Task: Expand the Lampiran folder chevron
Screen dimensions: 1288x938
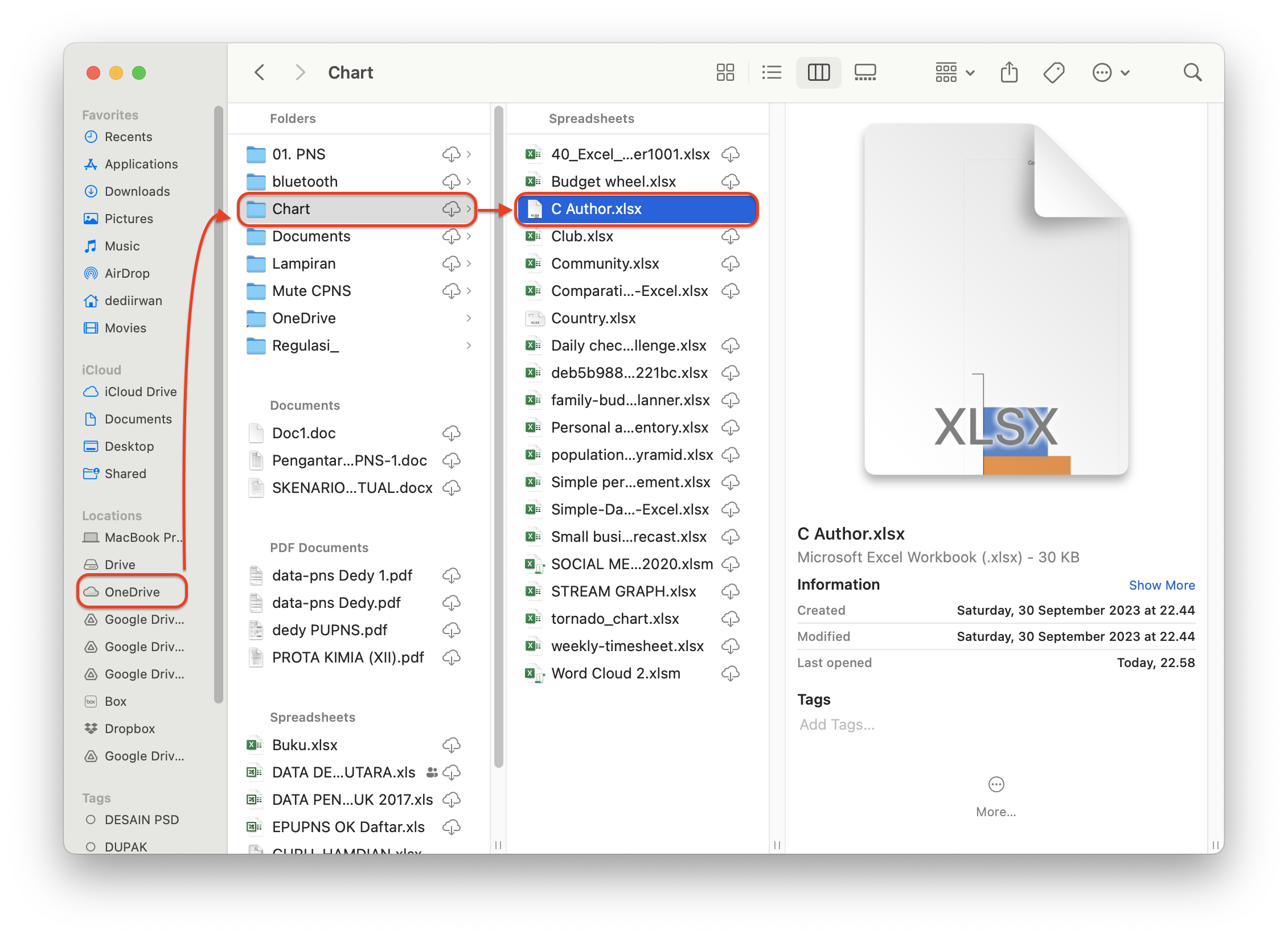Action: click(469, 264)
